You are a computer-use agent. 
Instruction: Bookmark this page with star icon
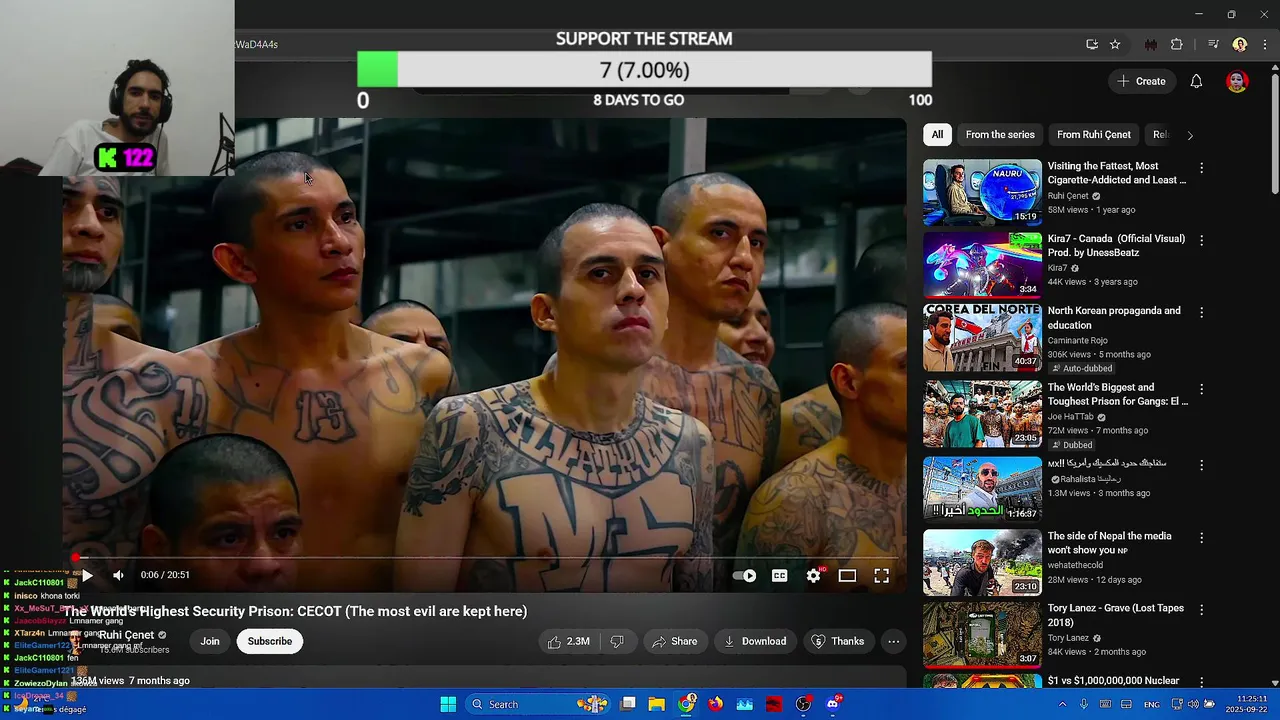(1115, 44)
